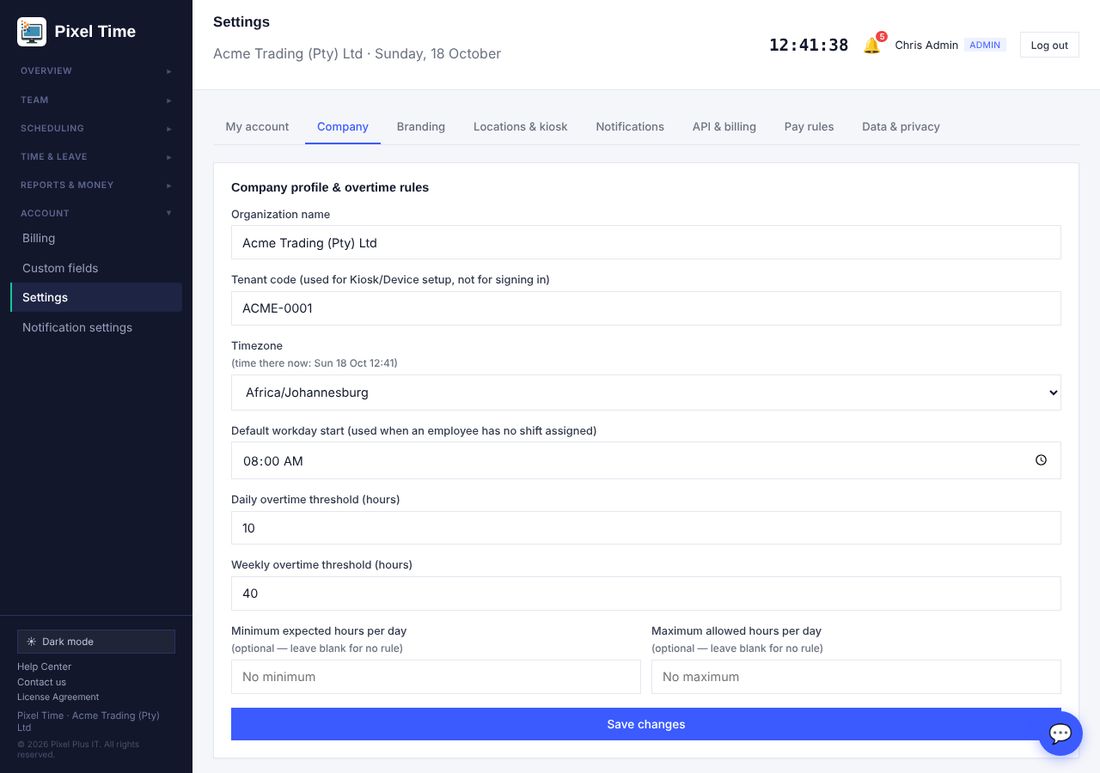Click the Minimum expected hours field
Screen dimensions: 1100x773
[436, 677]
